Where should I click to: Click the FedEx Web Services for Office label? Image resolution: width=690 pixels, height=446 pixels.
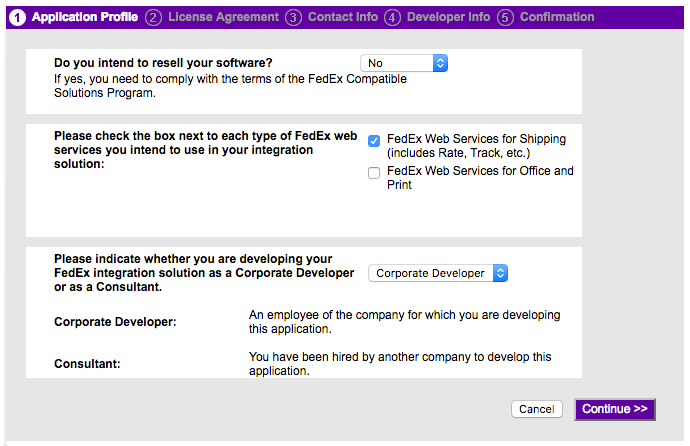pyautogui.click(x=480, y=177)
